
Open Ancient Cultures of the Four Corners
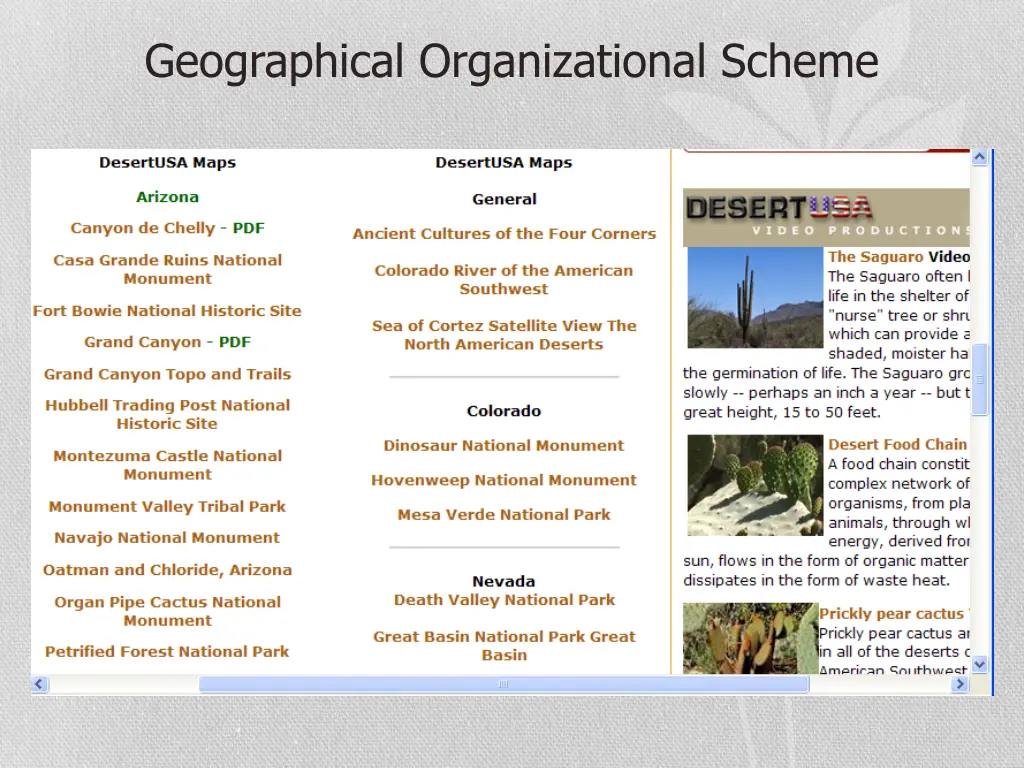(x=504, y=234)
